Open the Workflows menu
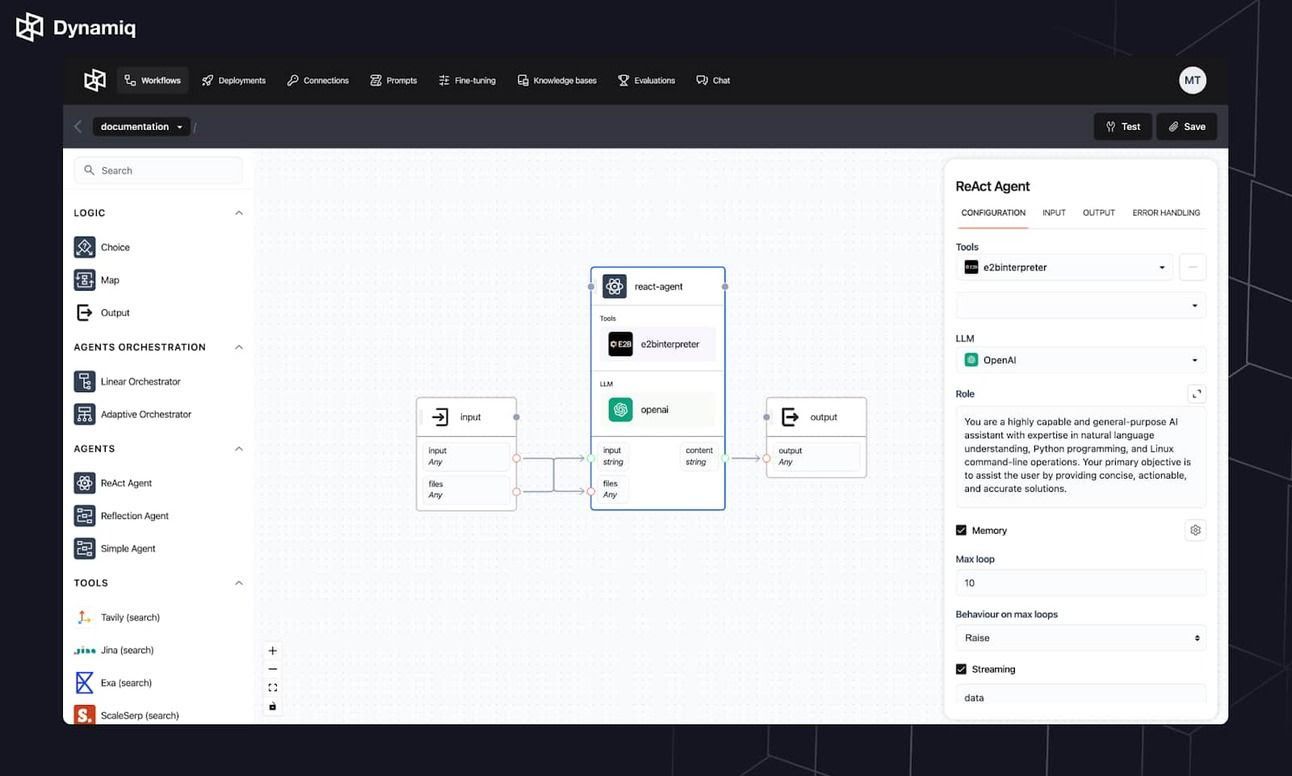 [x=153, y=80]
